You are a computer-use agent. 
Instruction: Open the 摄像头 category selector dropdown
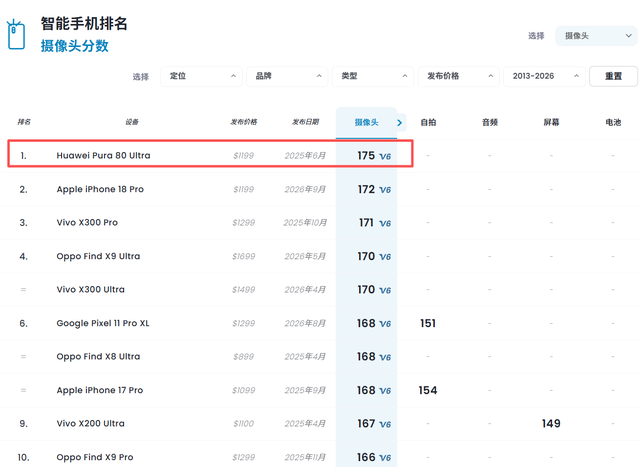[x=596, y=36]
